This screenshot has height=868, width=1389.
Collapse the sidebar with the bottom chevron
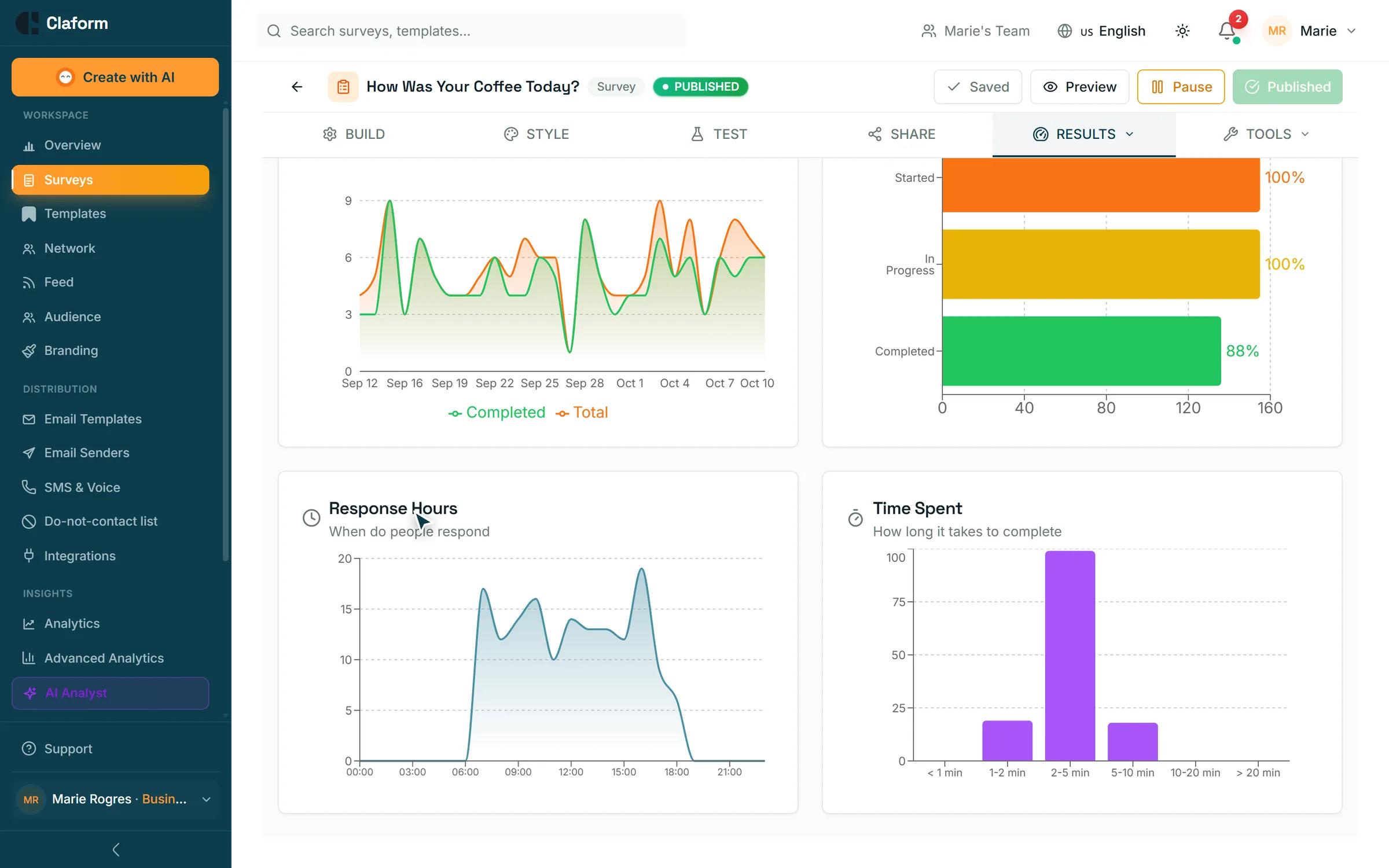point(116,849)
